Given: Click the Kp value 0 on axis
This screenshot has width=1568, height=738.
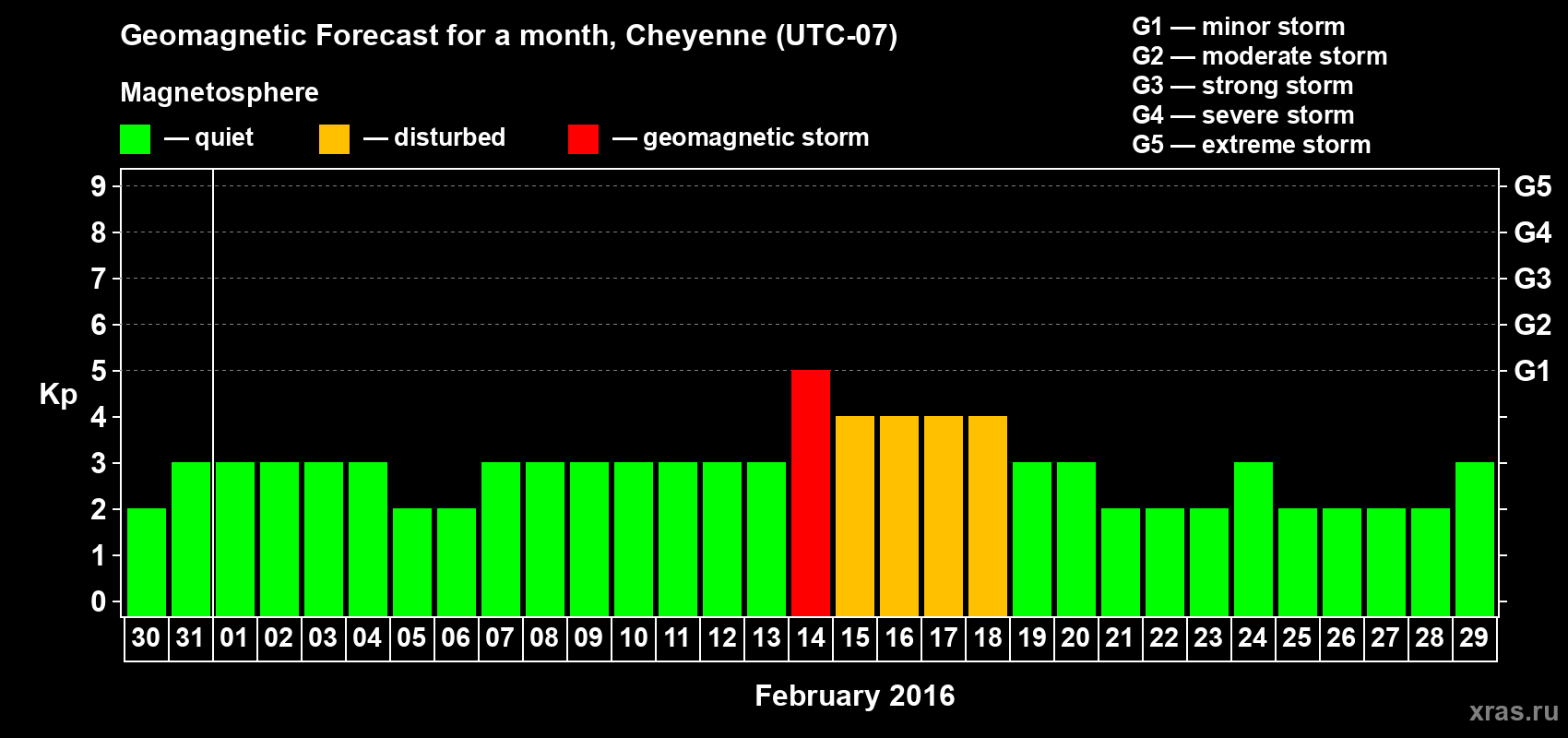Looking at the screenshot, I should [99, 601].
